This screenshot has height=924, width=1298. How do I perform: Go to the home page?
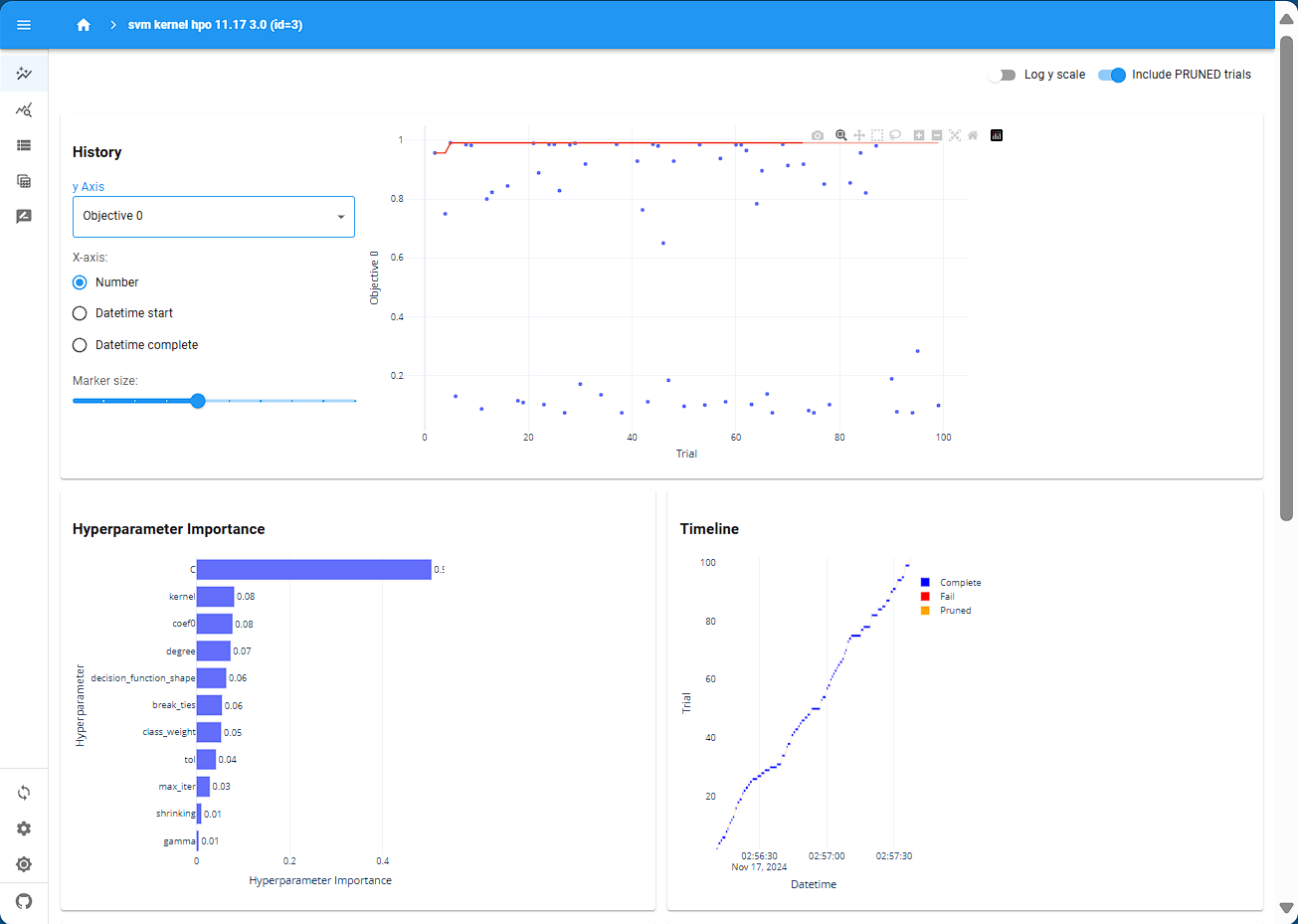tap(84, 25)
